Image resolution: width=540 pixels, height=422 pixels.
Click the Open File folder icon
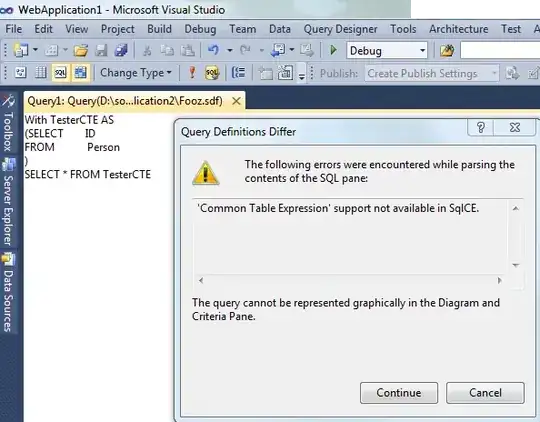(x=81, y=51)
